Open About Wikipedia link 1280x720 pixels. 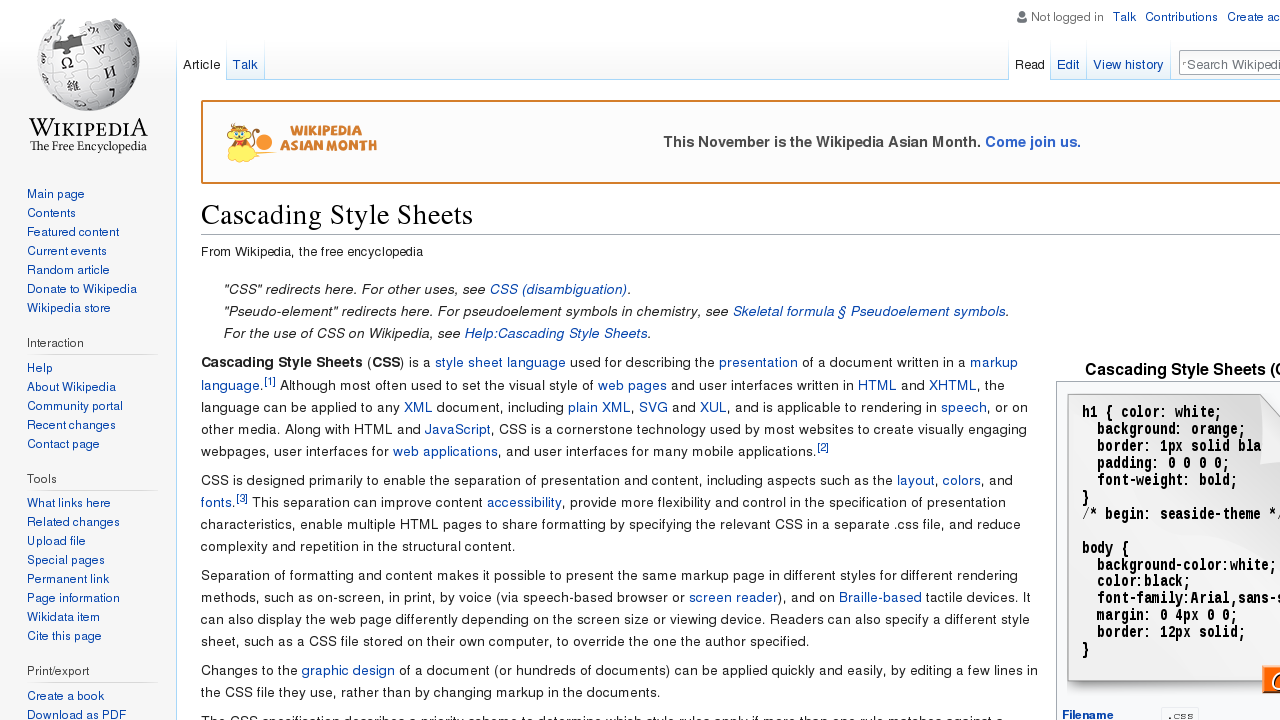(x=71, y=387)
